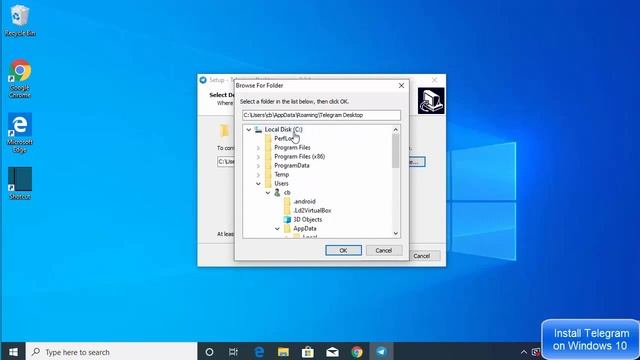This screenshot has height=360, width=640.
Task: Select the AppData folder
Action: coord(305,228)
